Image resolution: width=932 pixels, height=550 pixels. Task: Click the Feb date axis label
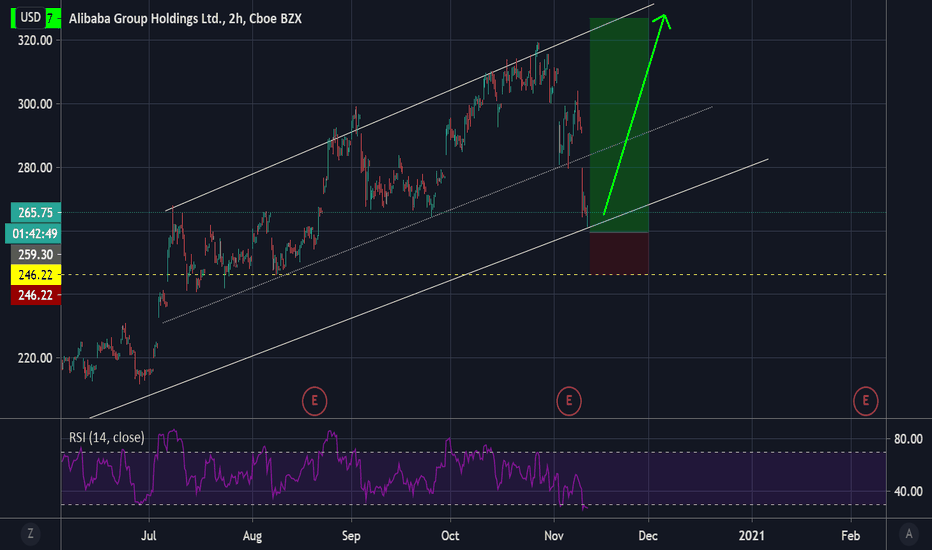851,536
